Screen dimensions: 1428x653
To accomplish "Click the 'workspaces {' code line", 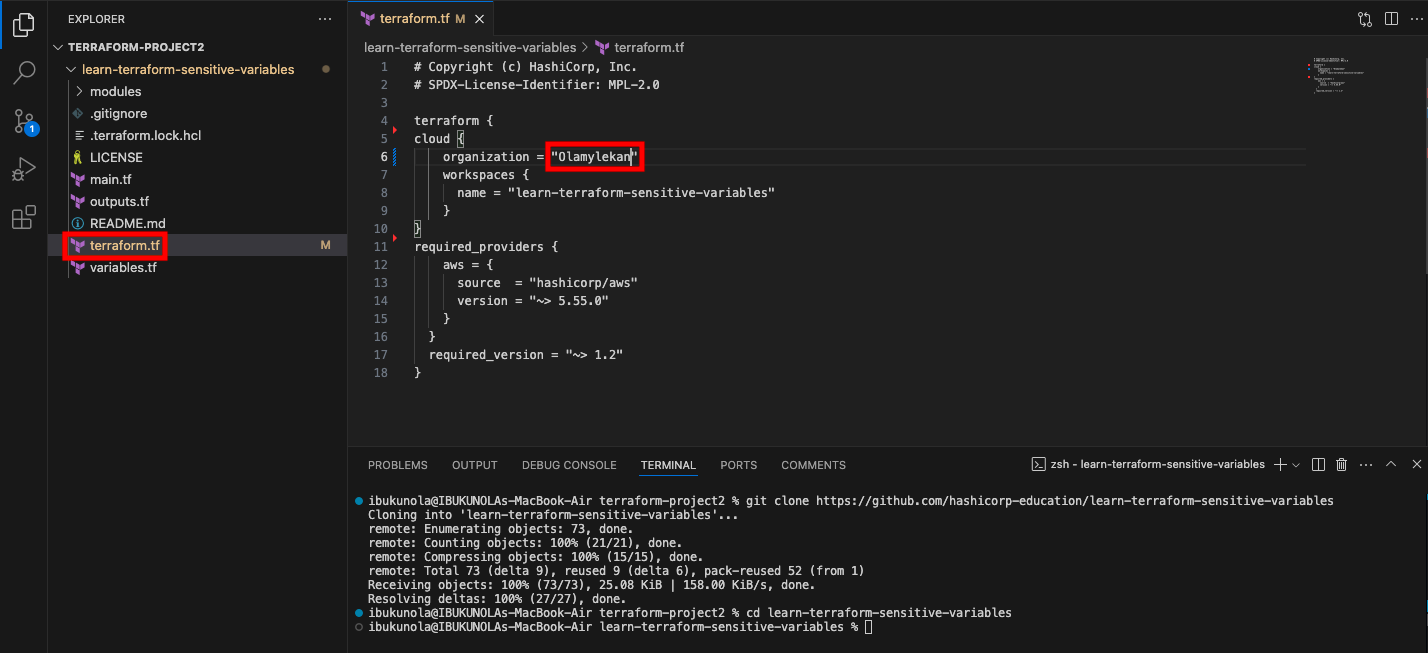I will (x=486, y=175).
